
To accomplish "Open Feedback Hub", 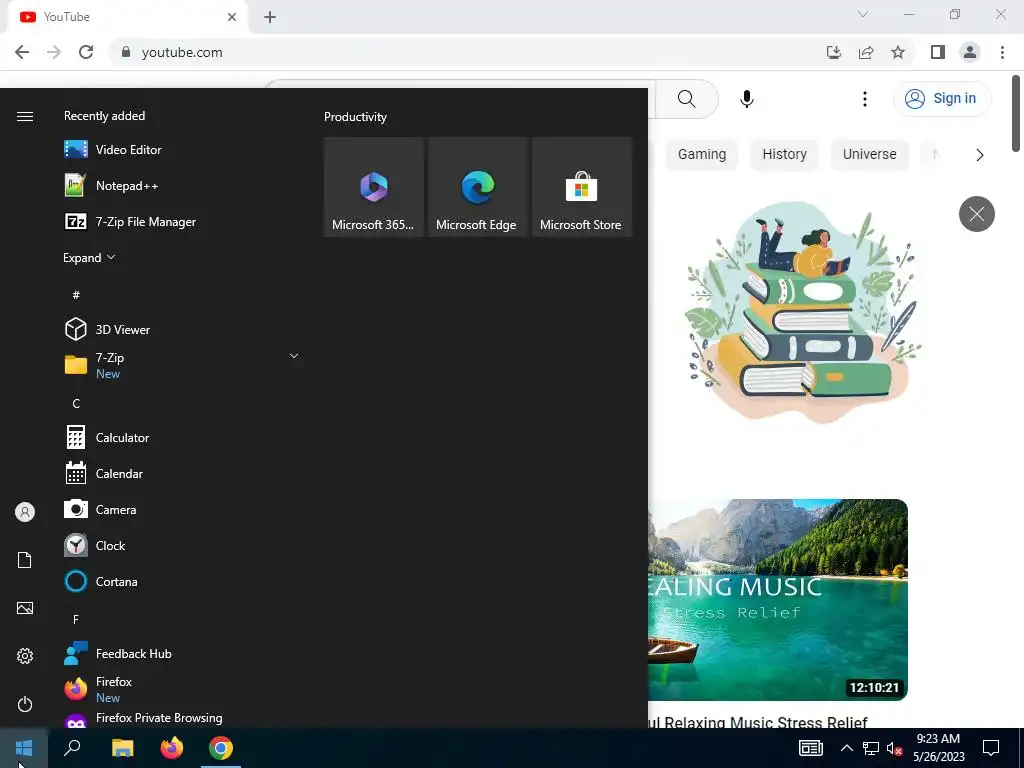I will tap(180, 654).
